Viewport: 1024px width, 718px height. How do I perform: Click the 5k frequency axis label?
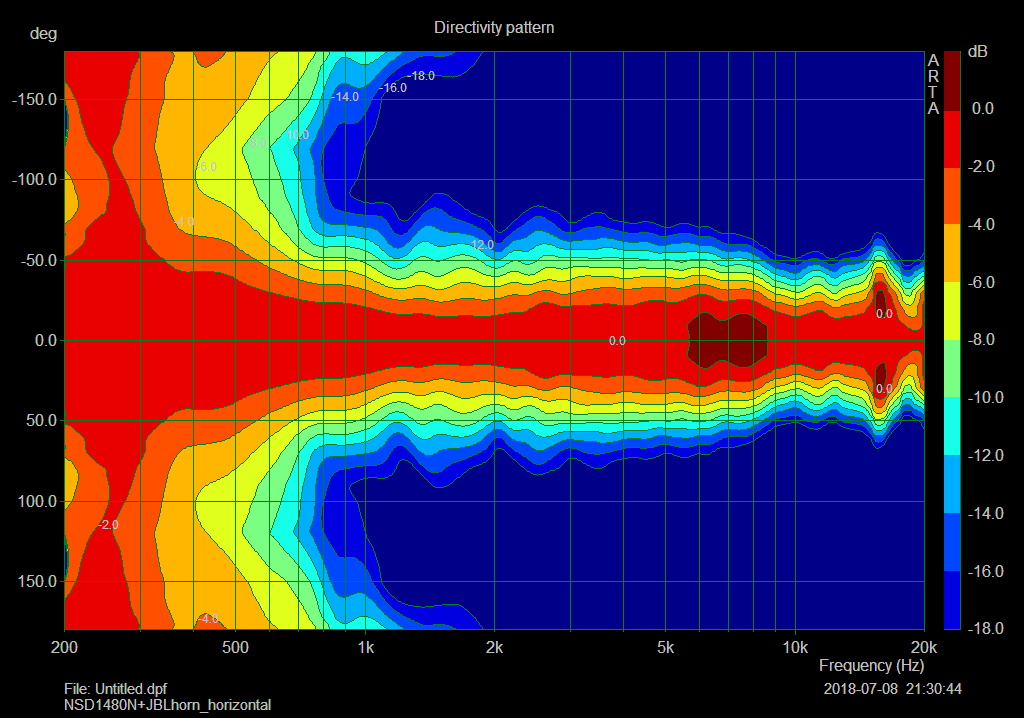click(665, 647)
